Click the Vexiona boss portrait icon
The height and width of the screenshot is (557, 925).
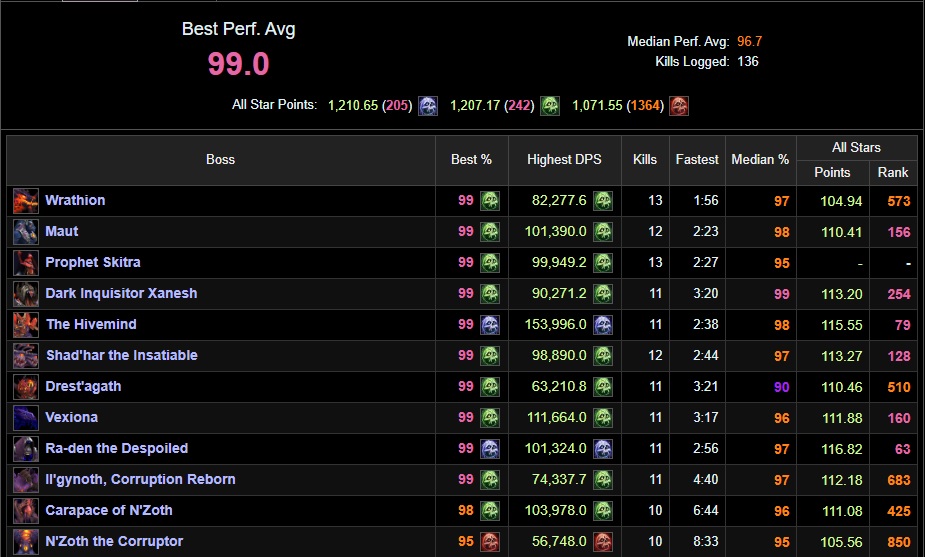pos(25,418)
